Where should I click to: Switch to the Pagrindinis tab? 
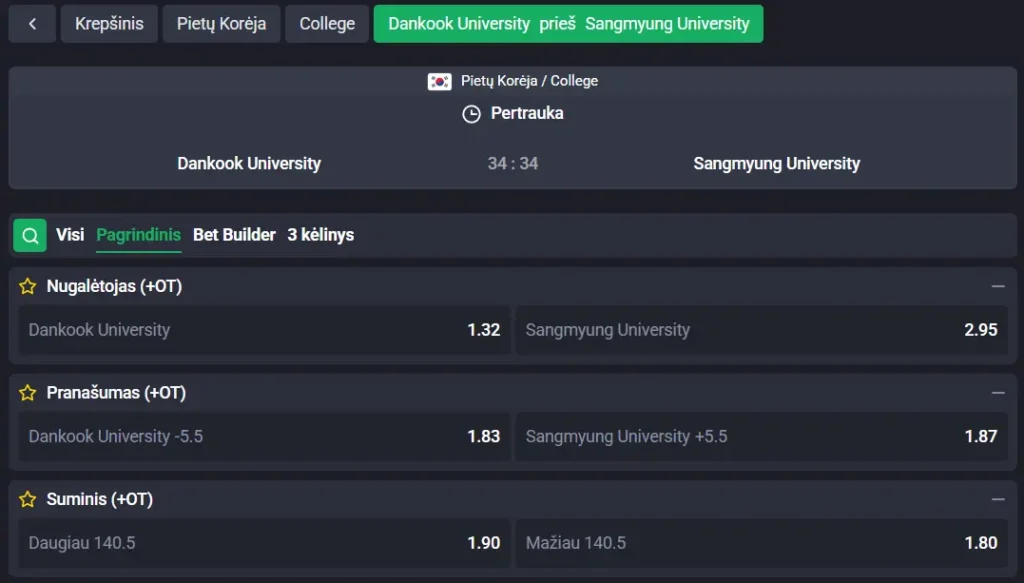tap(138, 235)
